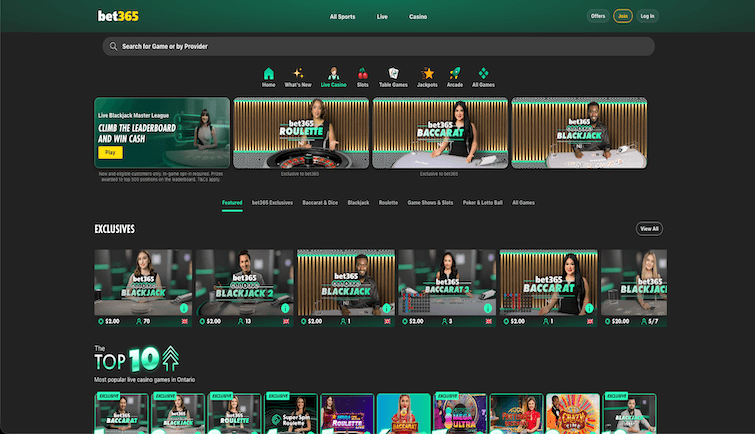Select the Baccarat & Dice tab
The height and width of the screenshot is (434, 755).
point(320,203)
